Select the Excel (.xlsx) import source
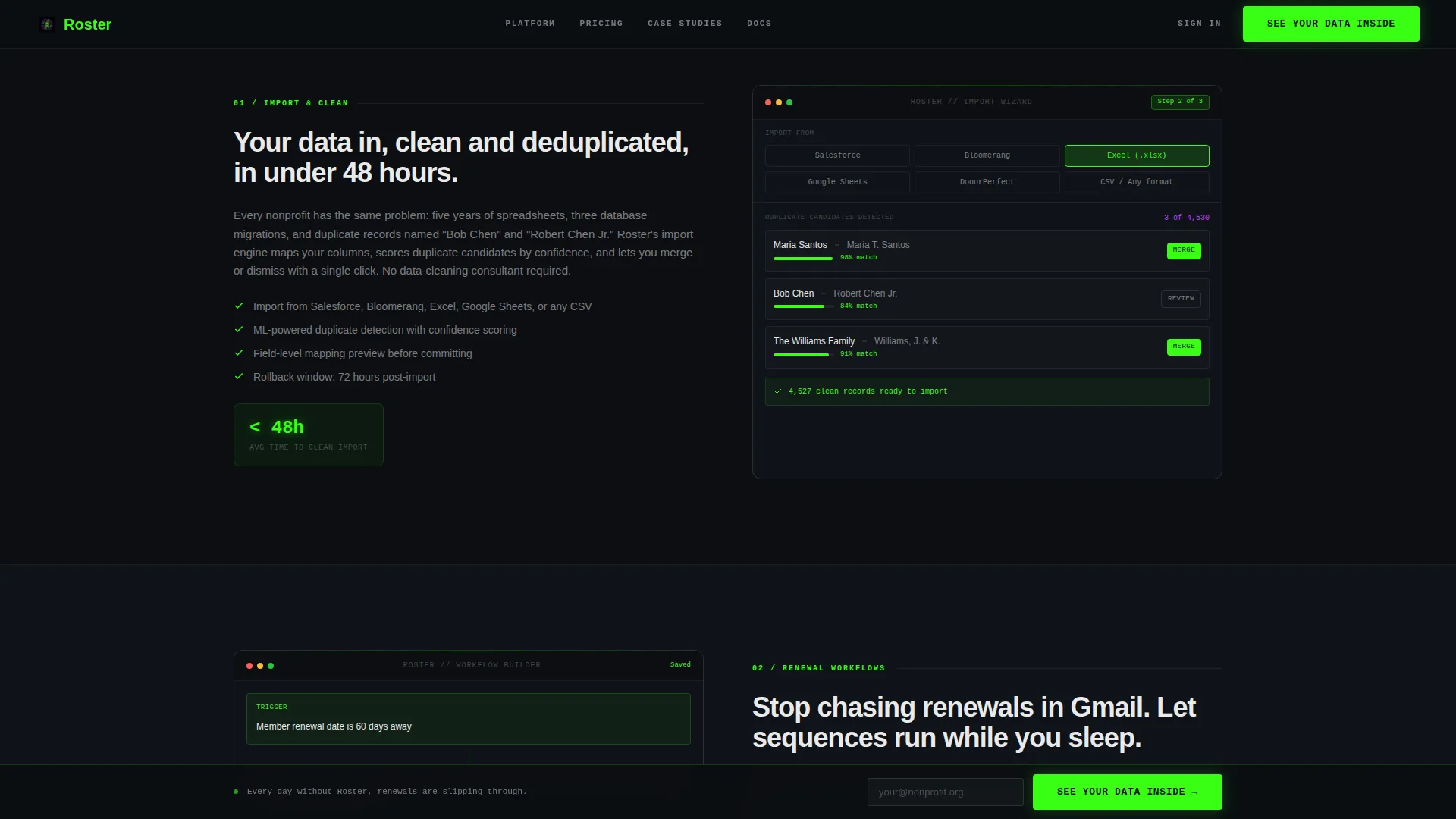The image size is (1456, 819). coord(1137,155)
